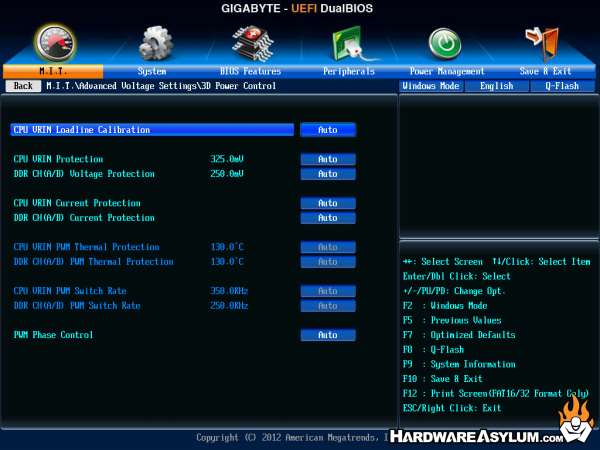600x450 pixels.
Task: Select DDR CH(A/B) PWM Switch Rate label
Action: pos(77,306)
